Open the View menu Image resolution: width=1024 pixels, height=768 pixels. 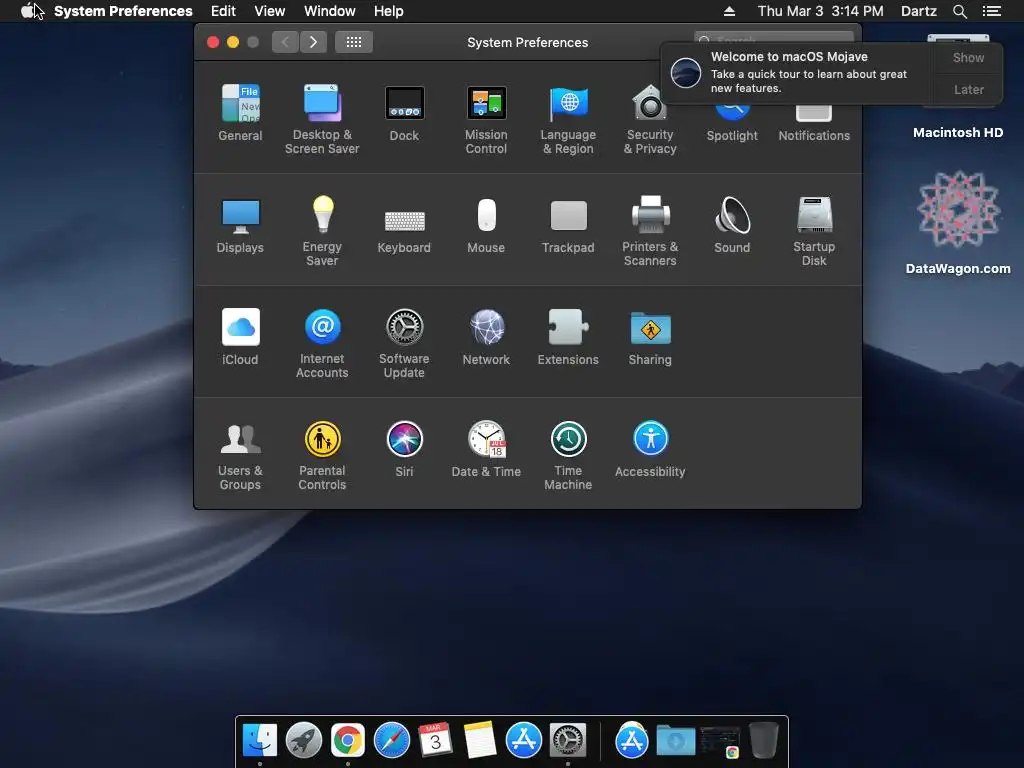(x=270, y=11)
